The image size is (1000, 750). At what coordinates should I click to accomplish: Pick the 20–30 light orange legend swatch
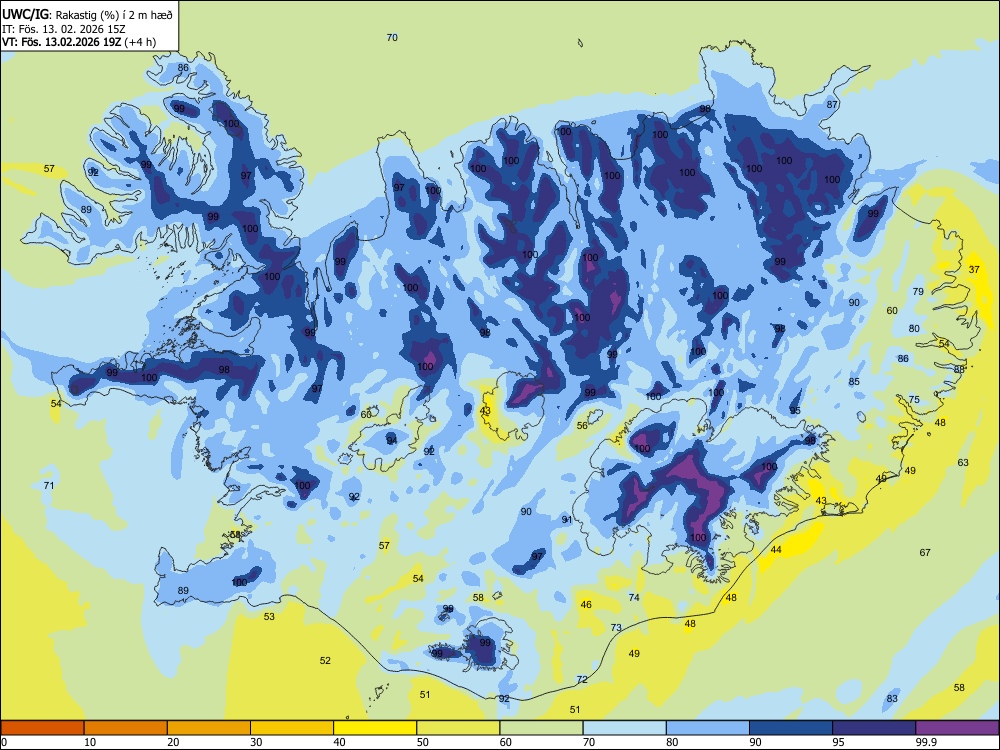209,728
